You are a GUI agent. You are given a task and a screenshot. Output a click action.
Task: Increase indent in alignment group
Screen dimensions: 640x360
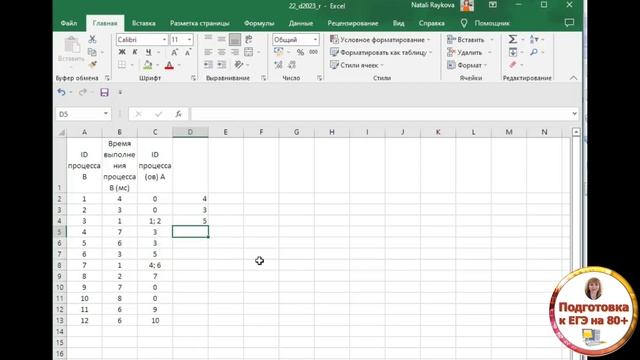[x=221, y=64]
